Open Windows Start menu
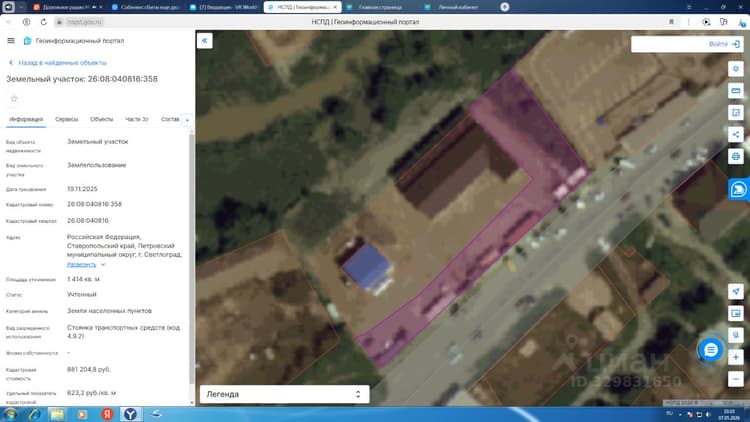This screenshot has width=750, height=422. point(10,414)
